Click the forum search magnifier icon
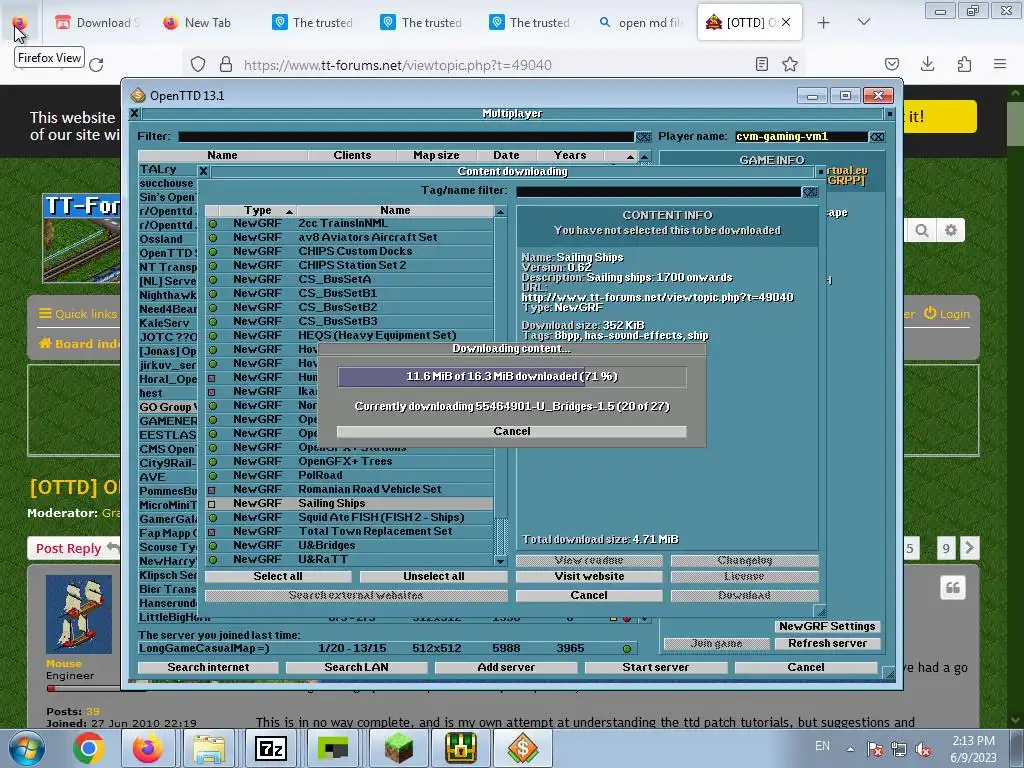The height and width of the screenshot is (768, 1024). click(x=921, y=231)
